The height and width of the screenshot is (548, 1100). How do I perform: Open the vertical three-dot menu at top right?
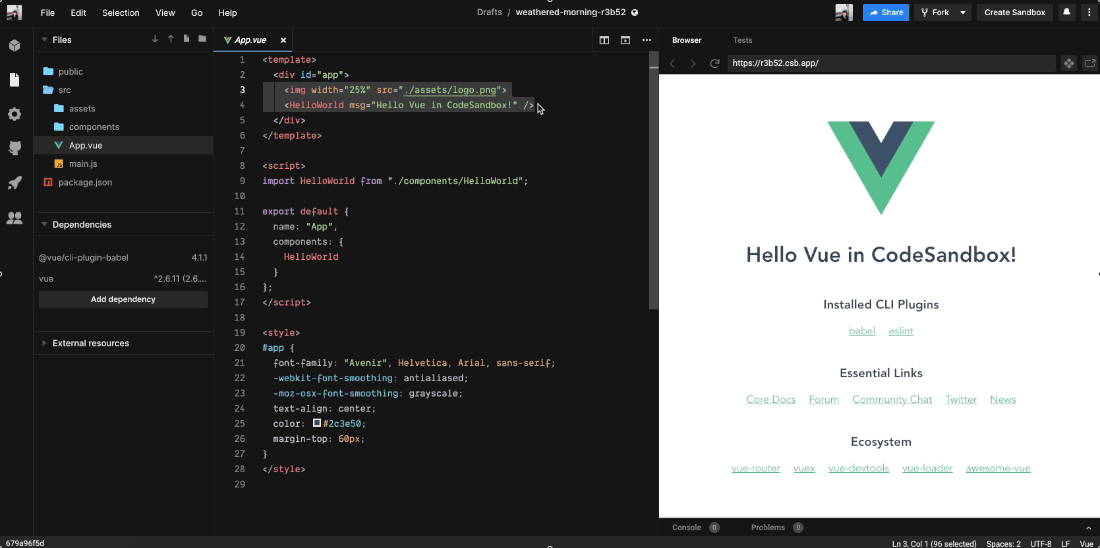pyautogui.click(x=1089, y=12)
